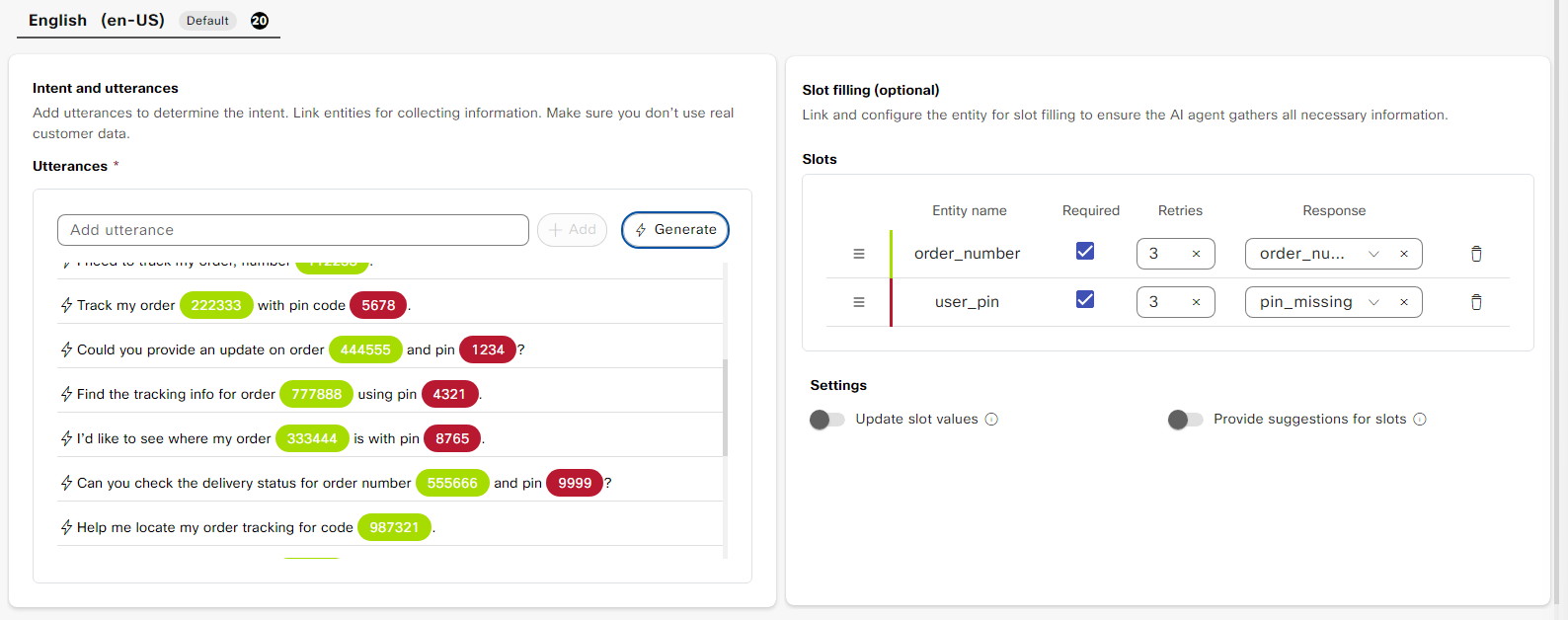Viewport: 1568px width, 620px height.
Task: Uncheck Required checkbox for order_number
Action: coord(1085,251)
